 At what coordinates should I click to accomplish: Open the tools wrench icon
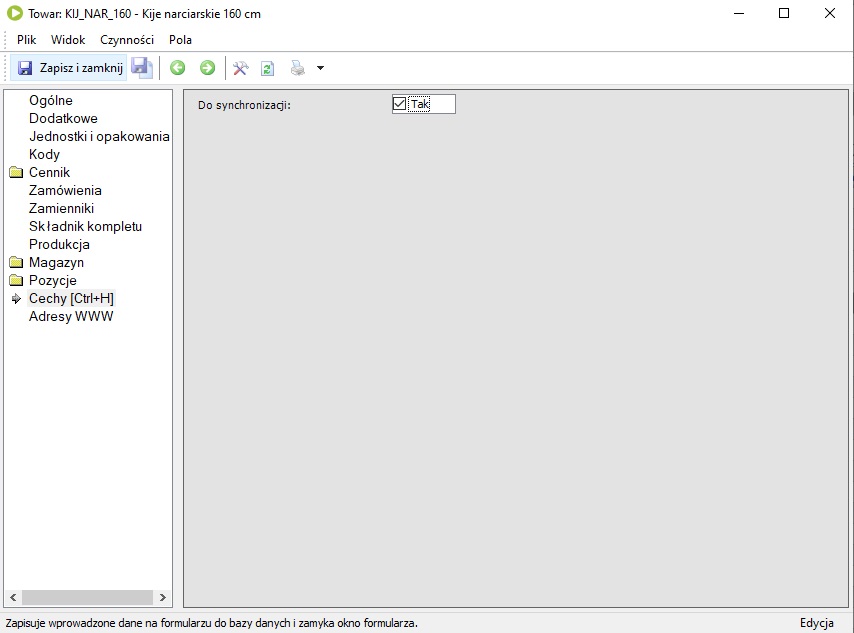pyautogui.click(x=241, y=68)
